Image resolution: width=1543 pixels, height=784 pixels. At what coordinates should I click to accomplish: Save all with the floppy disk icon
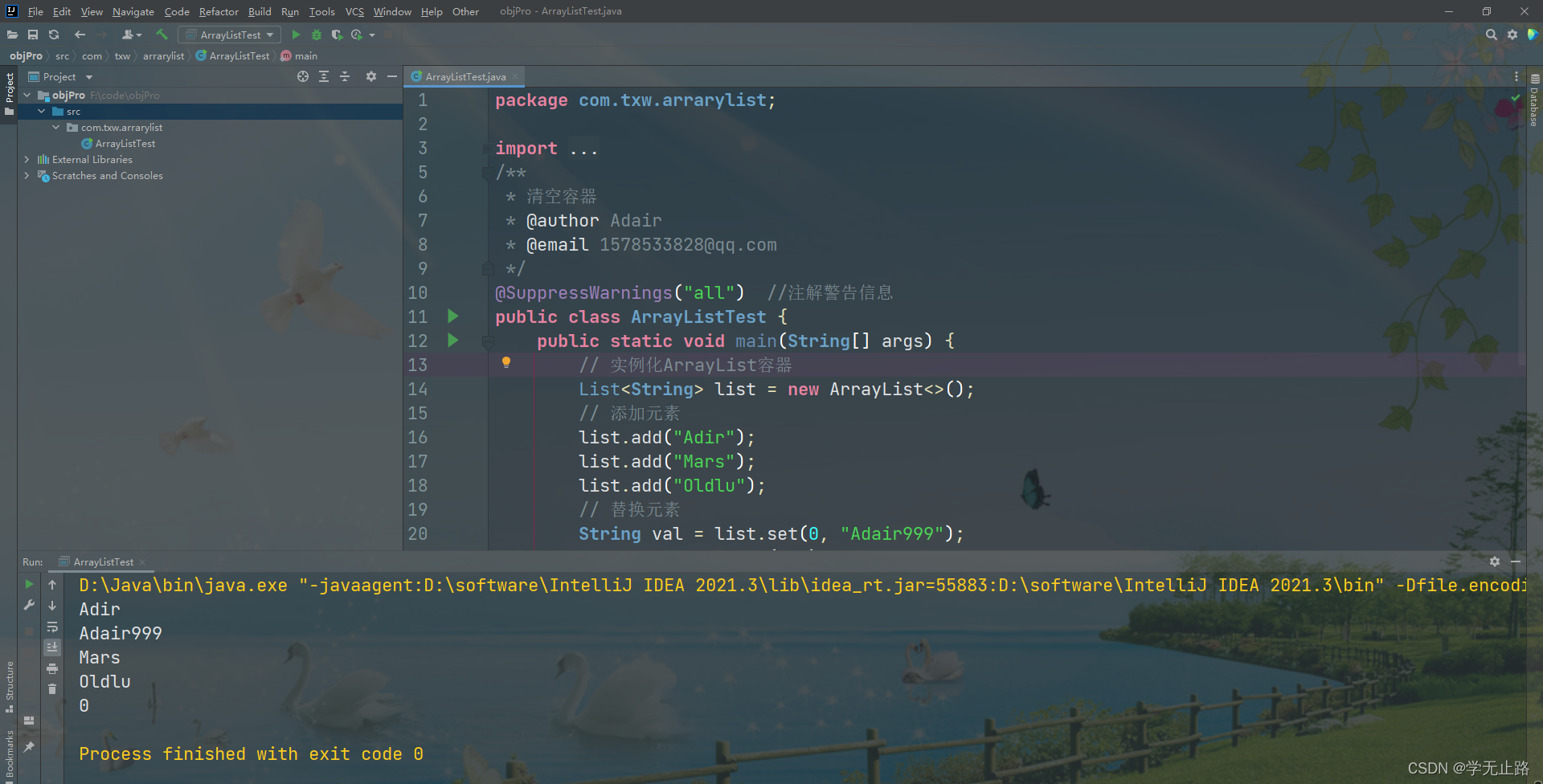(33, 35)
